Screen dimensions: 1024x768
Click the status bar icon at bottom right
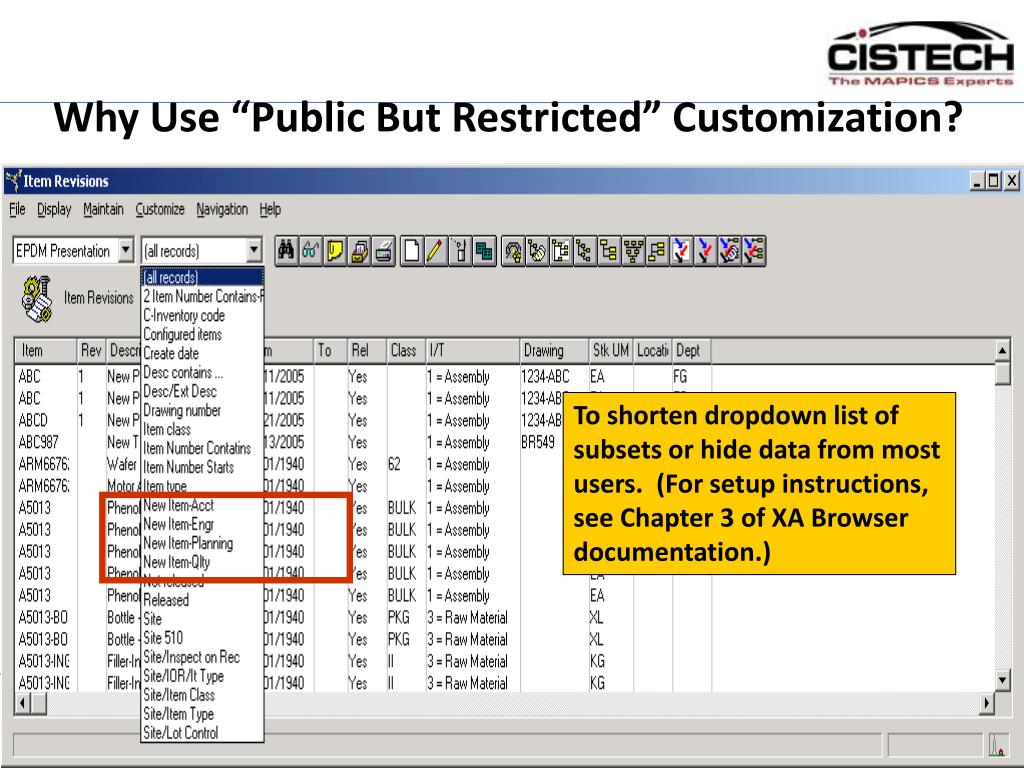[x=997, y=744]
